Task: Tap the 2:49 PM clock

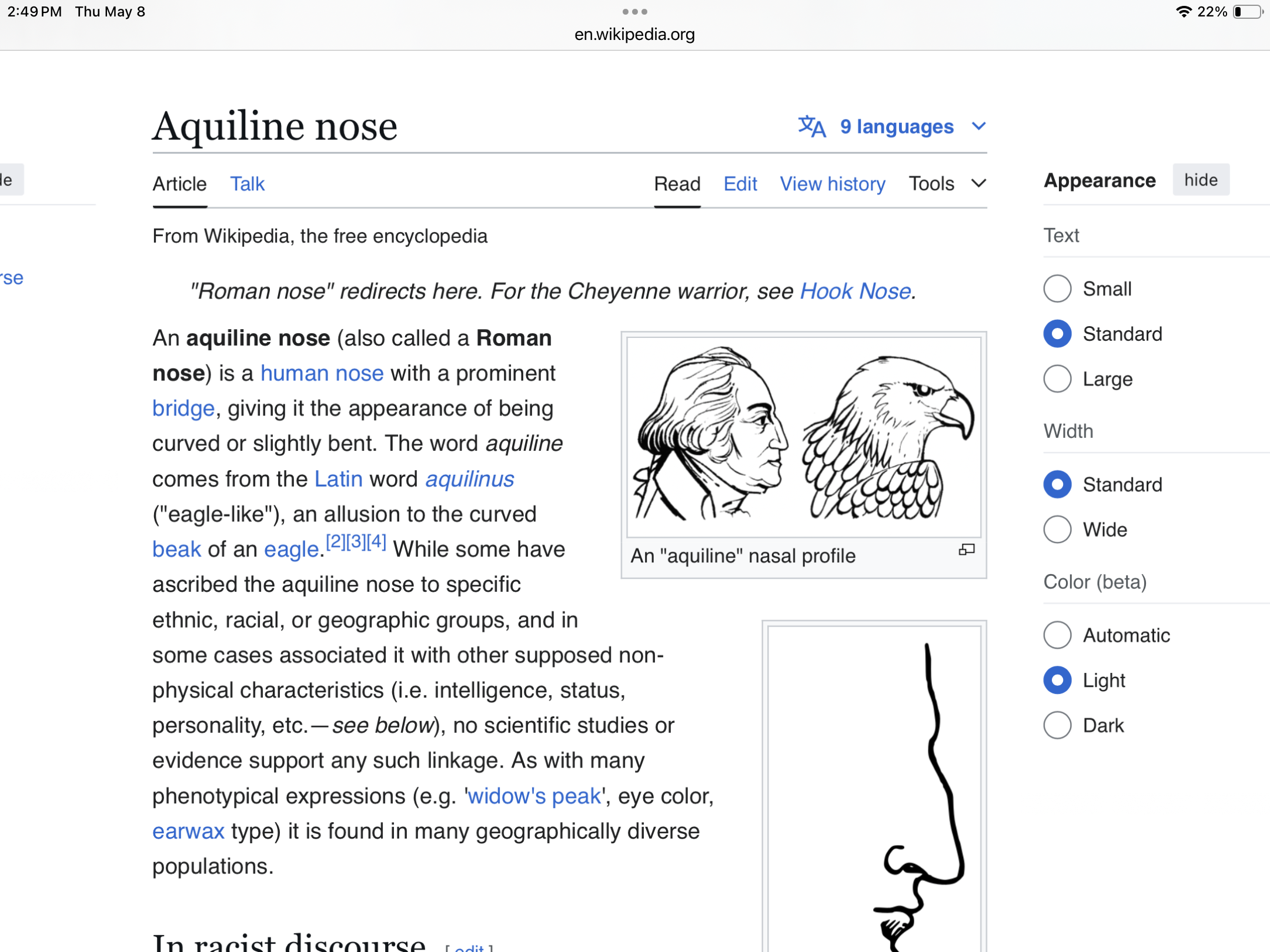Action: pos(35,12)
